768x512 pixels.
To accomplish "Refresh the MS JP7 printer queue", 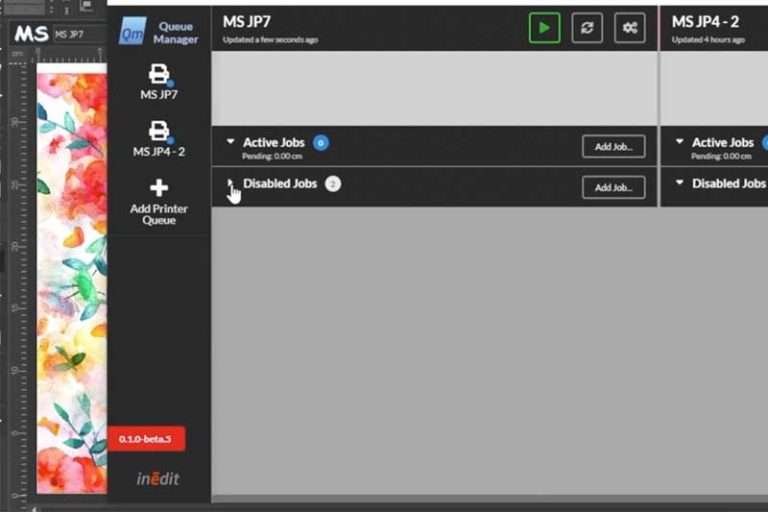I will point(587,28).
